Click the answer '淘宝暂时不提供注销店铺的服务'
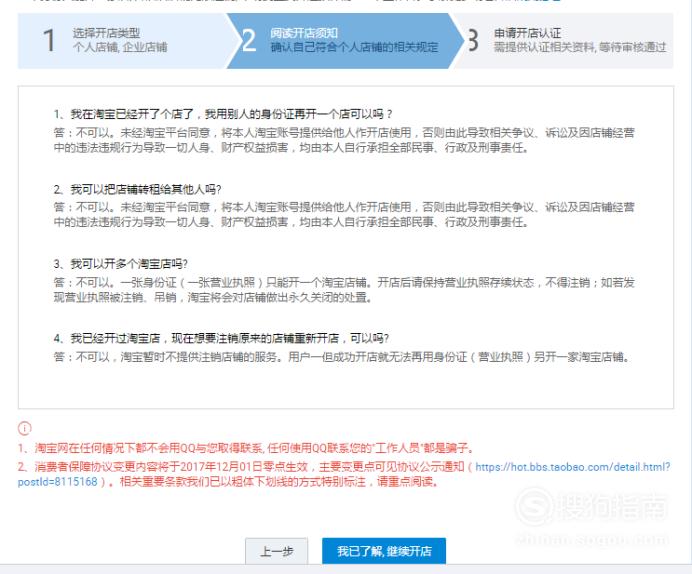Viewport: 692px width, 574px height. (341, 356)
